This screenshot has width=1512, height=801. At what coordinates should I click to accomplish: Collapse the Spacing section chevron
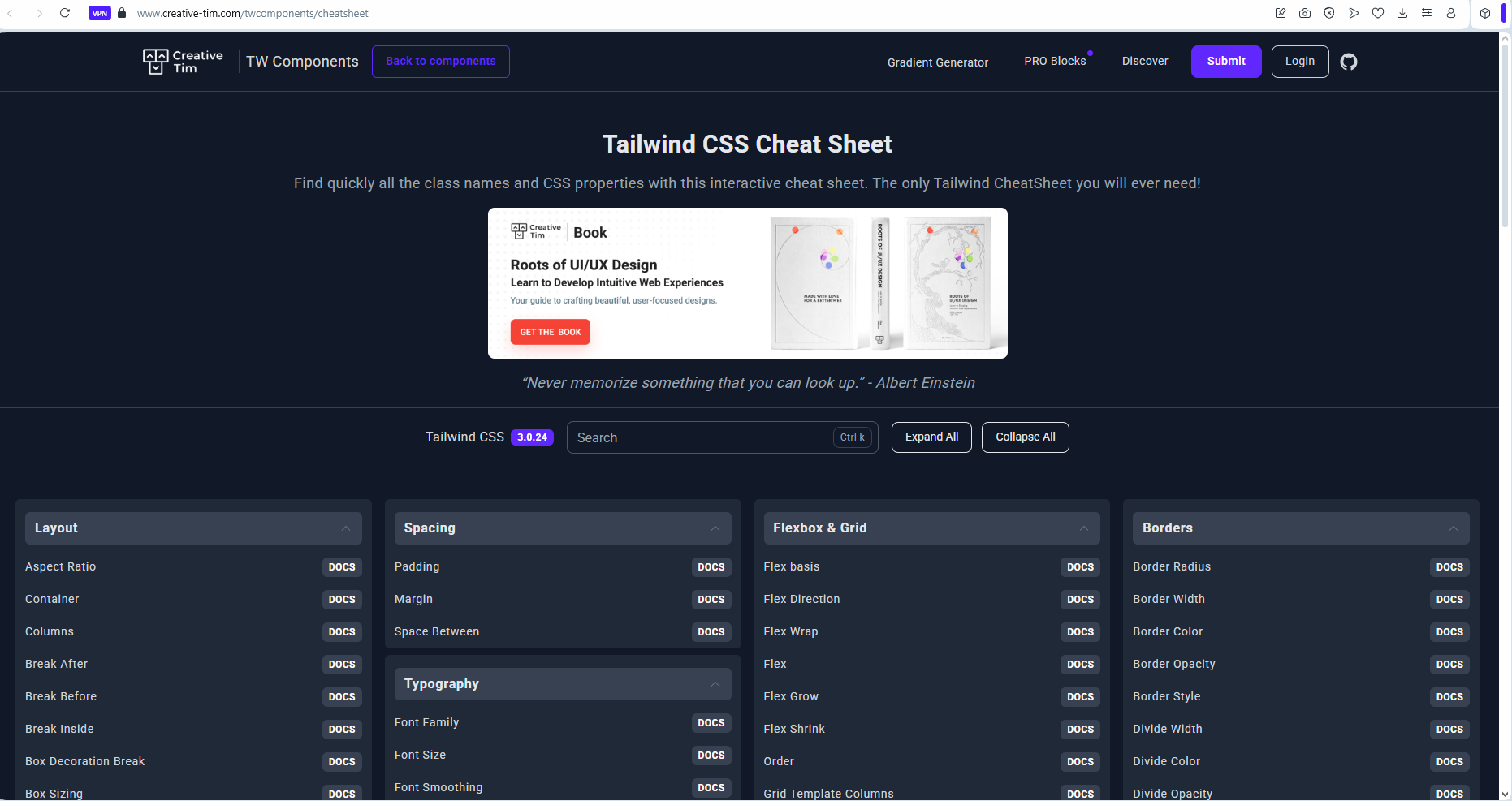(715, 528)
